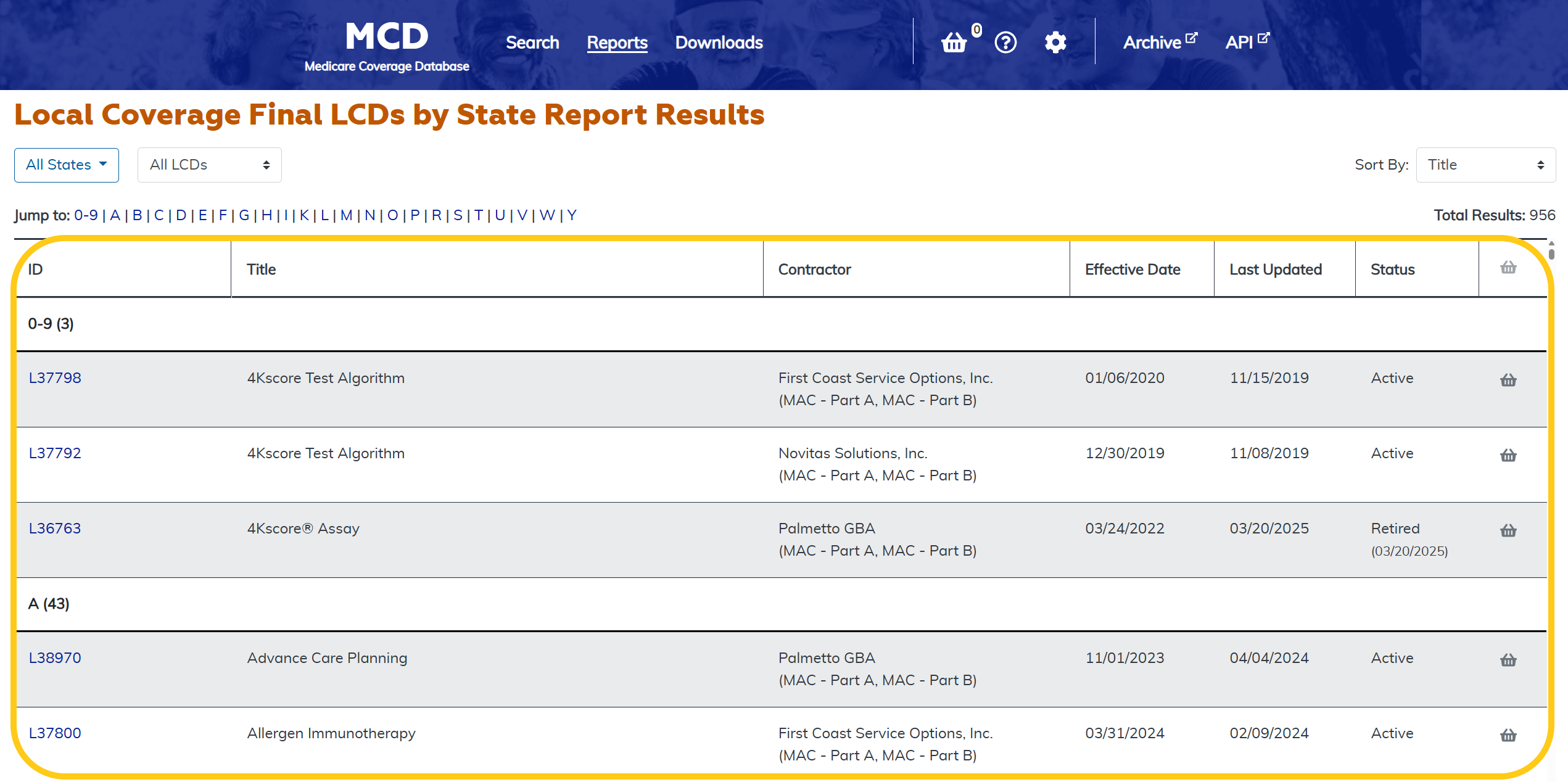Expand the All States dropdown
This screenshot has width=1568, height=782.
coord(67,165)
